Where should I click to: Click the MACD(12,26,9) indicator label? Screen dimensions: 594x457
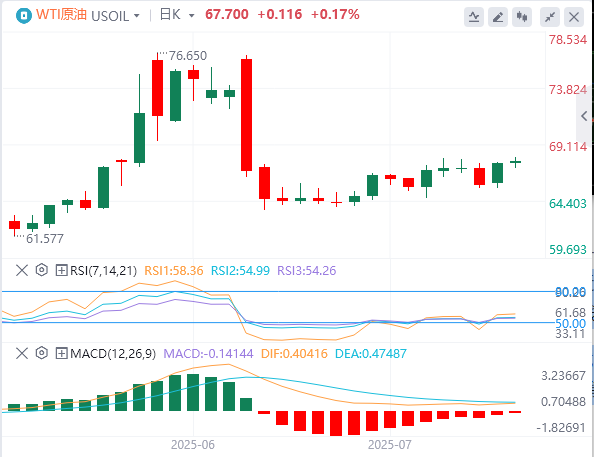coord(113,354)
